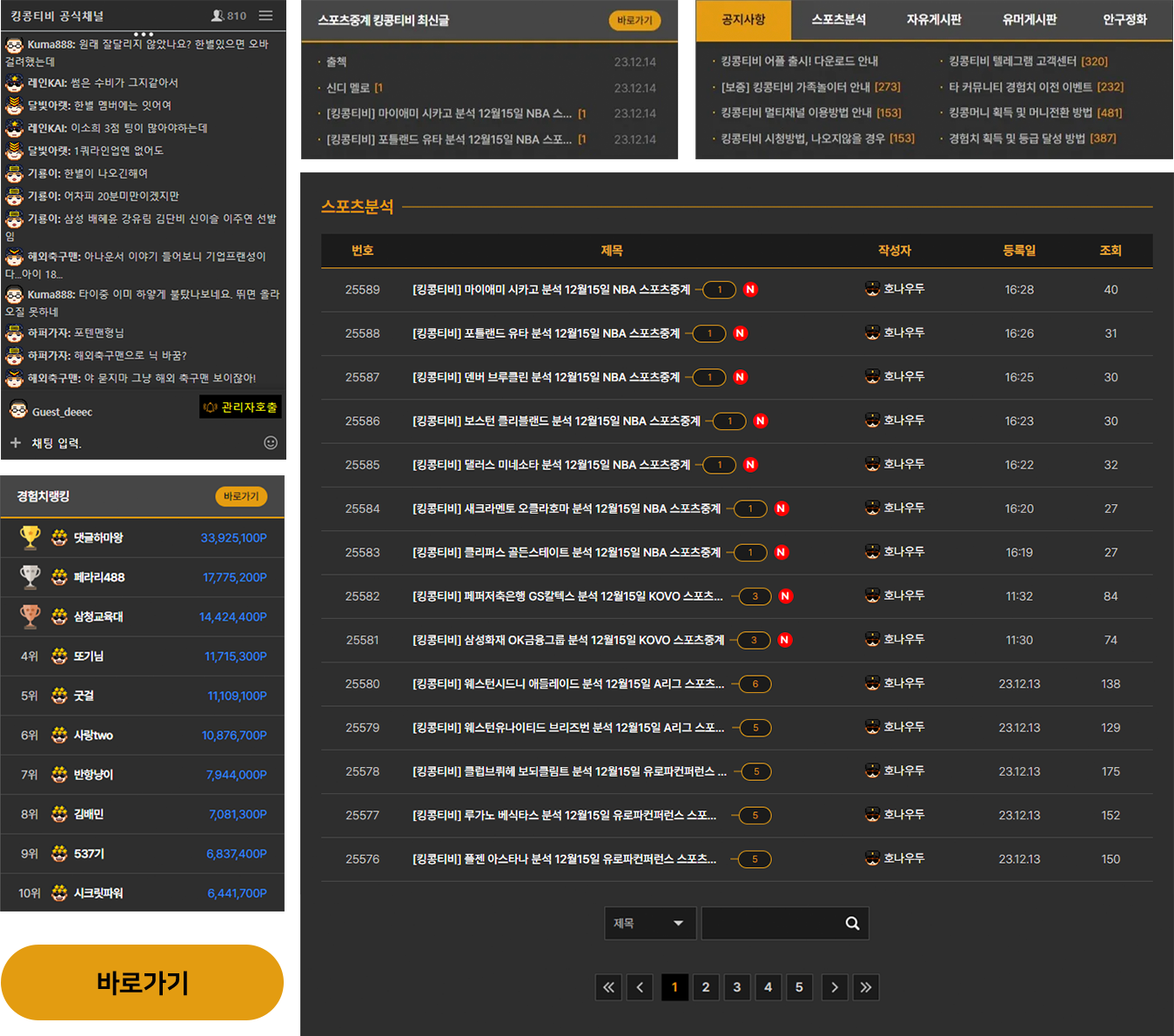
Task: Click the red N badge on post 25589
Action: coord(750,290)
